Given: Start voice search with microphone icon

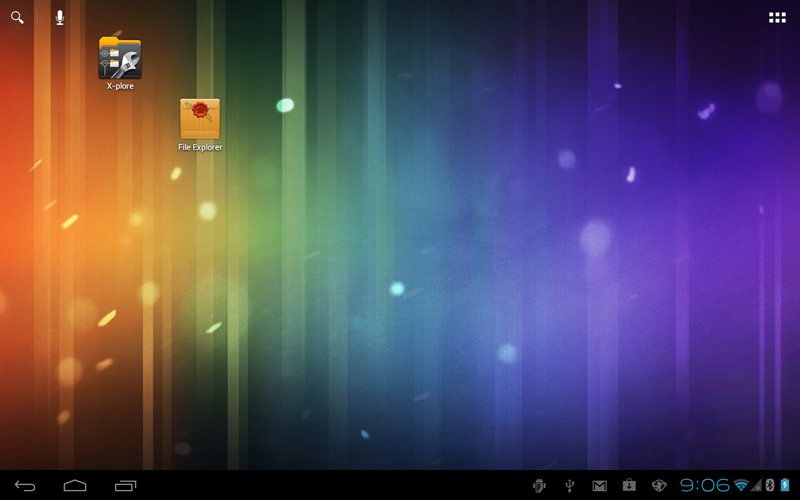Looking at the screenshot, I should click(60, 17).
